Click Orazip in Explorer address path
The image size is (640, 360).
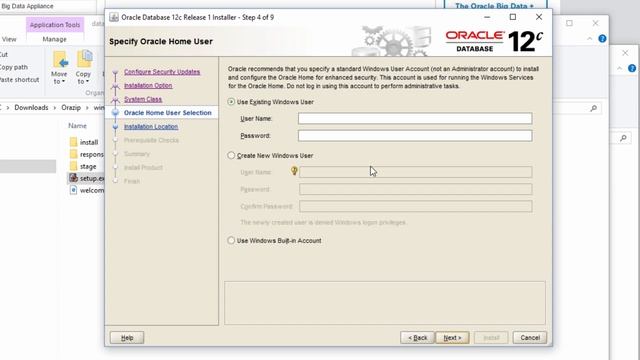coord(71,107)
